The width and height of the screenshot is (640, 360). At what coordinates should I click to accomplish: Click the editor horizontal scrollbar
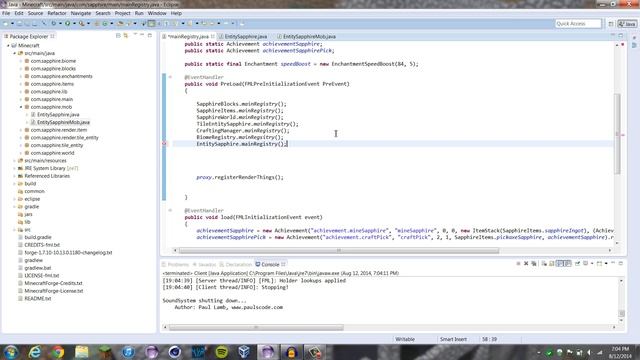coord(338,251)
